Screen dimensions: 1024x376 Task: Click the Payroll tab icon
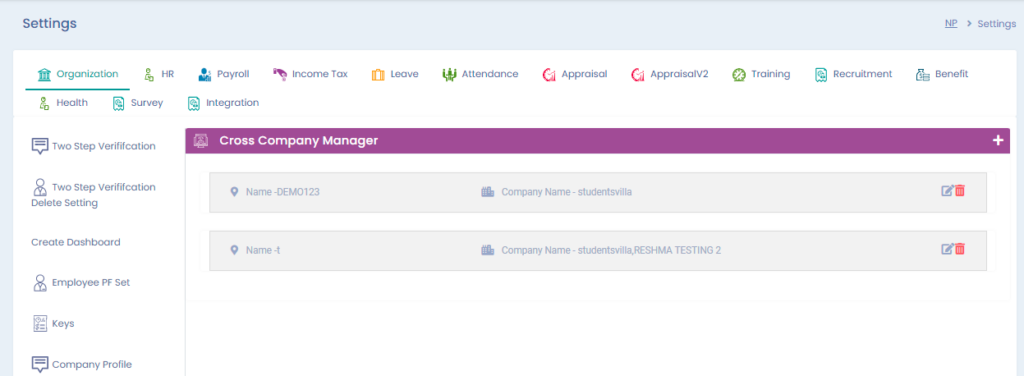point(204,74)
